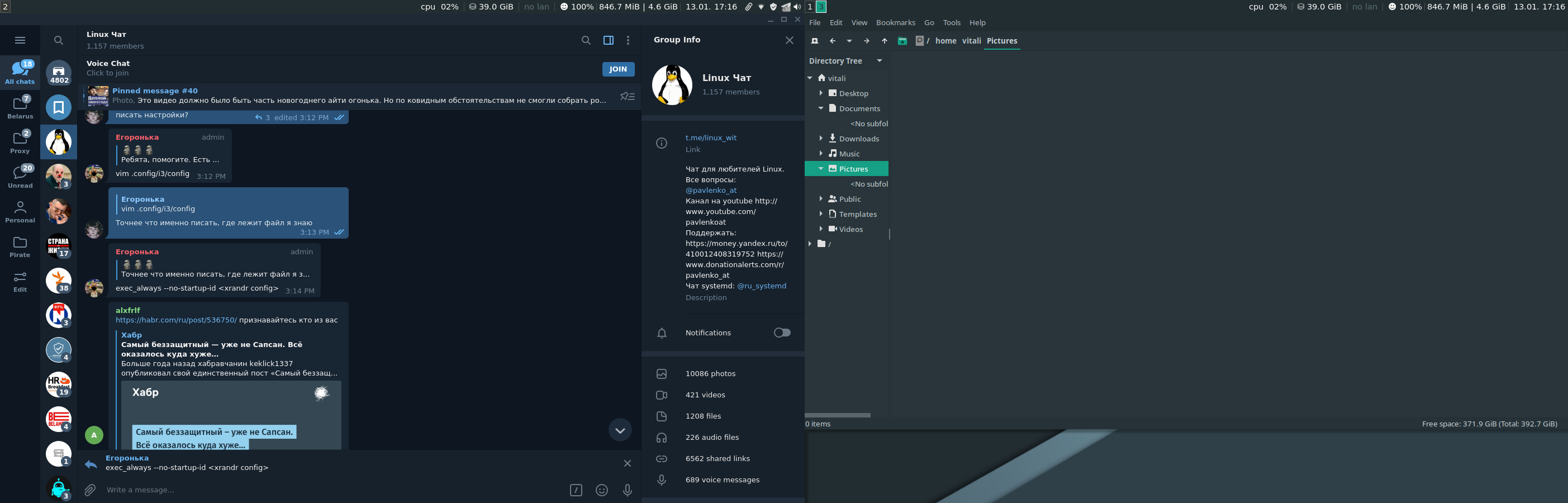Collapse Pictures folder in tree

(x=820, y=169)
